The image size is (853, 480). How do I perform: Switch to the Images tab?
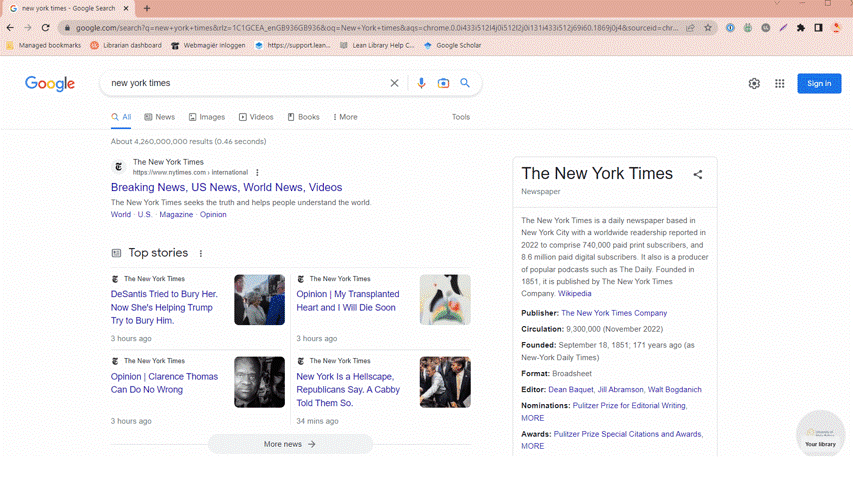(207, 117)
